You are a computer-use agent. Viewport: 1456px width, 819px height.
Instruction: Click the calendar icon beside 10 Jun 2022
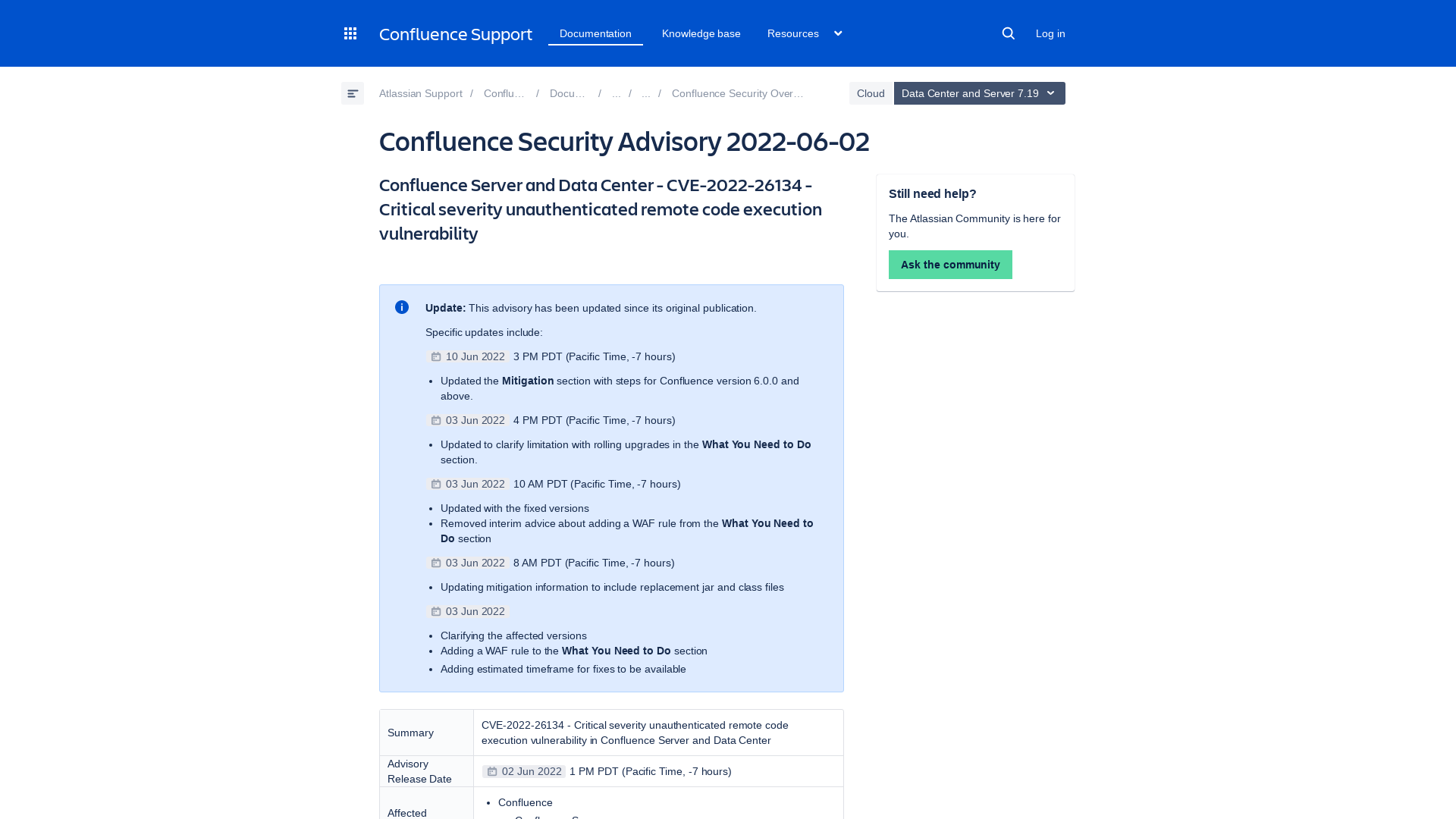click(x=435, y=356)
